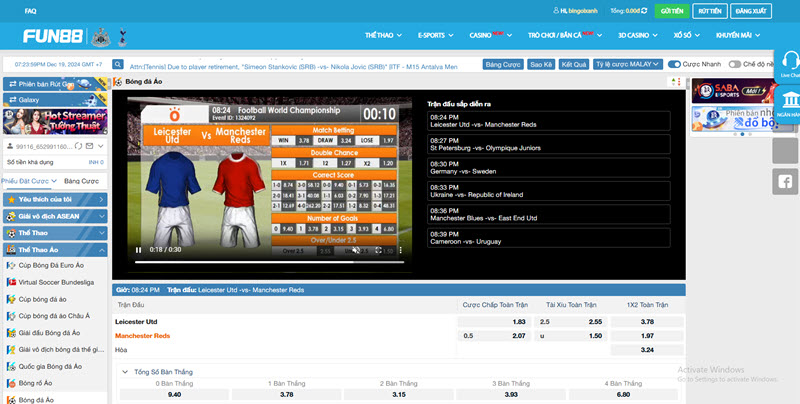Expand the Thể Thao sidebar section
800x404 pixels.
102,233
